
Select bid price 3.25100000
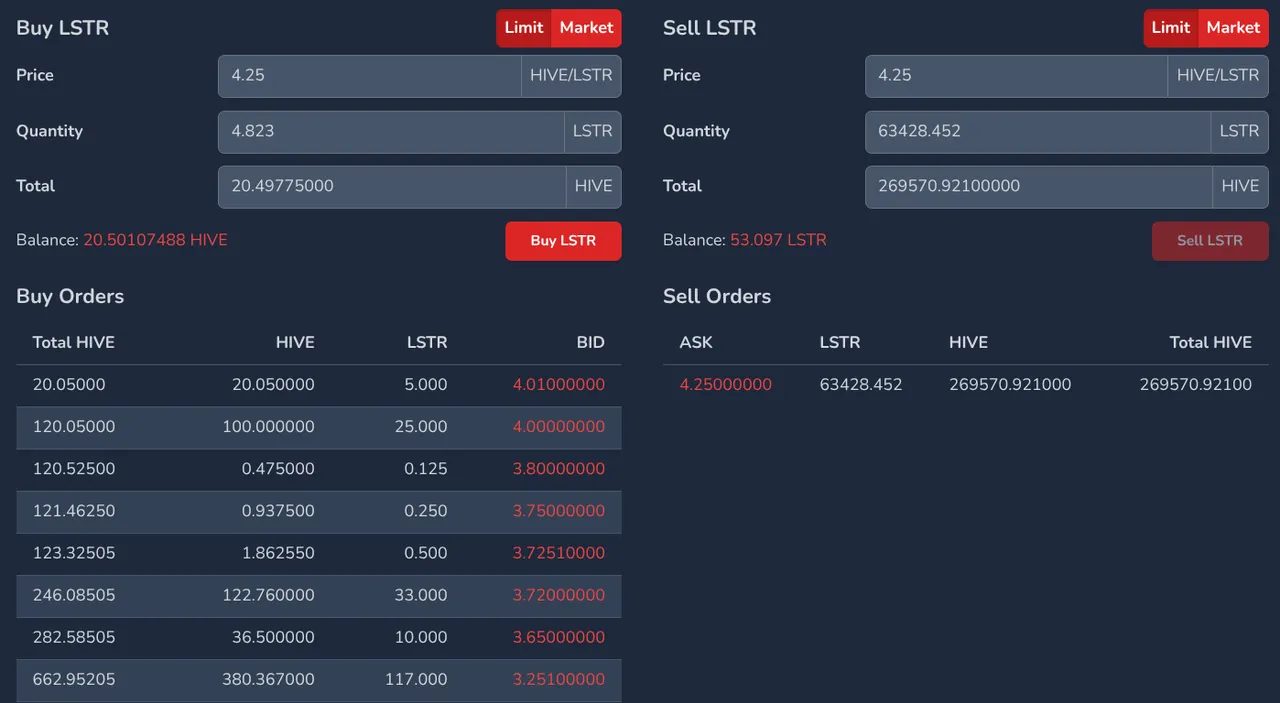558,679
